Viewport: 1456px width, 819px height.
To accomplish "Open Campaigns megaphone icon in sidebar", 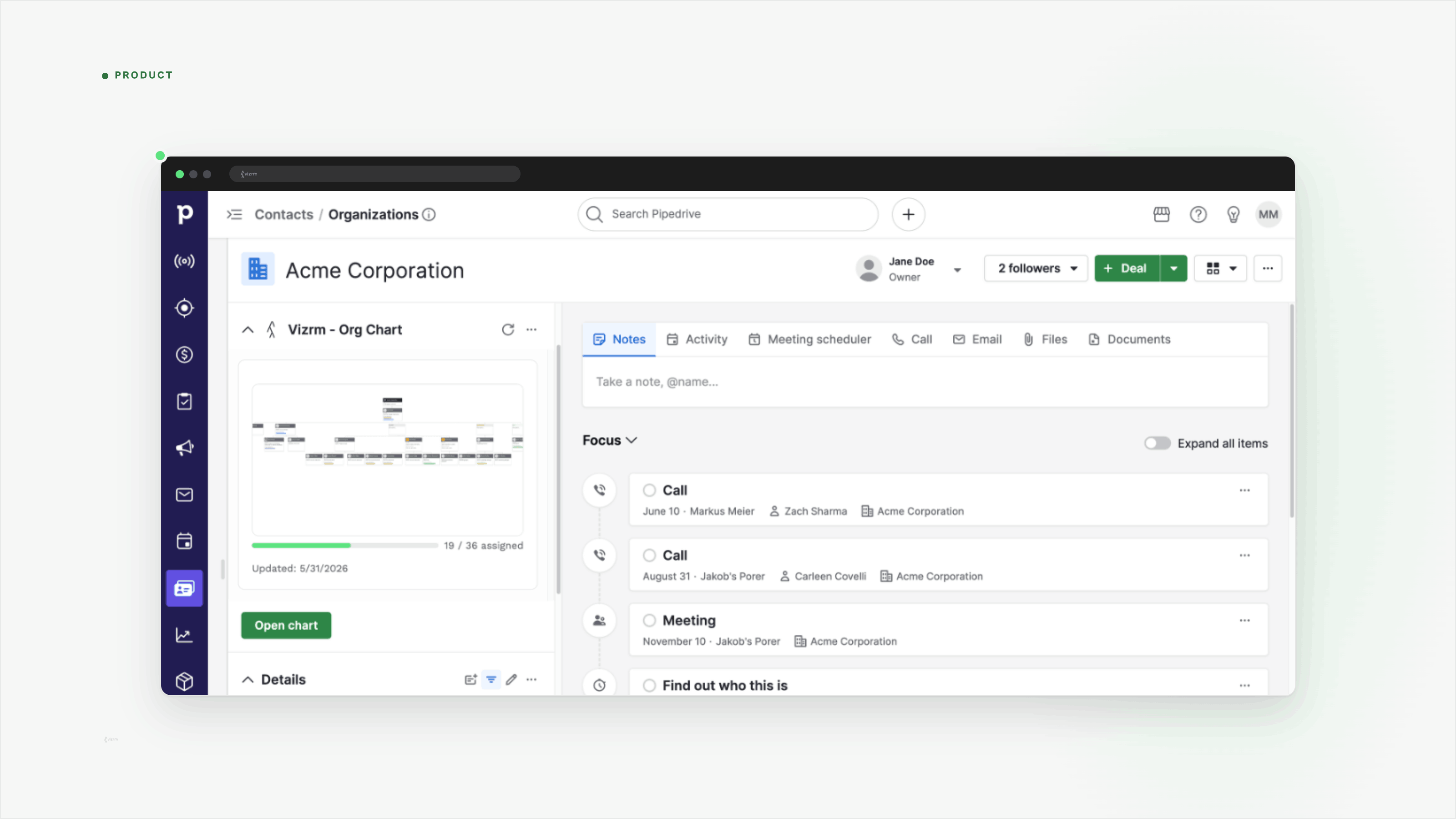I will (x=184, y=448).
